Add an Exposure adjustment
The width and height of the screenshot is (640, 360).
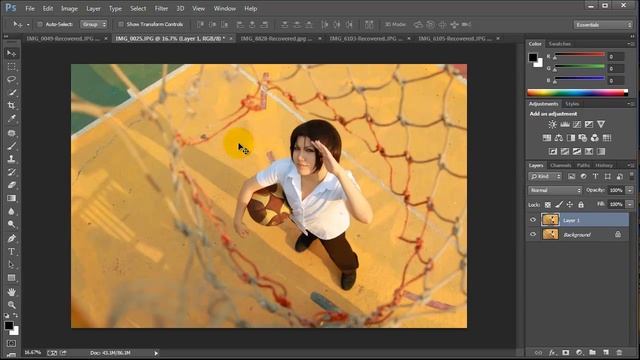click(589, 124)
